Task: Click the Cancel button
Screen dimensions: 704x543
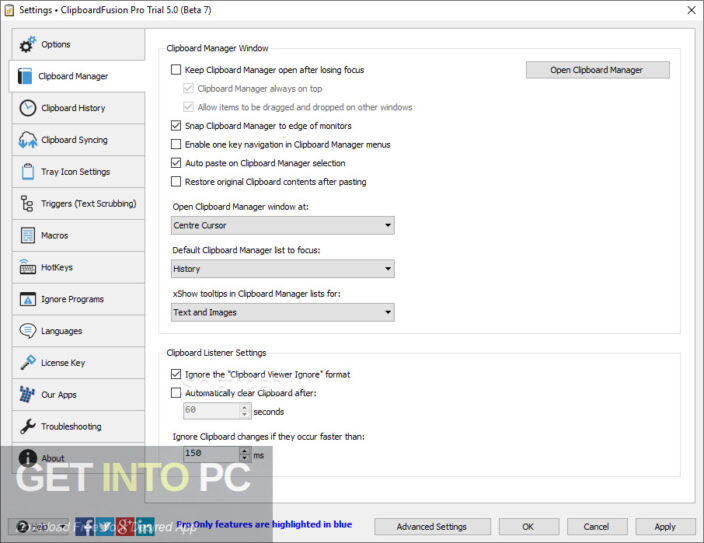Action: click(596, 526)
